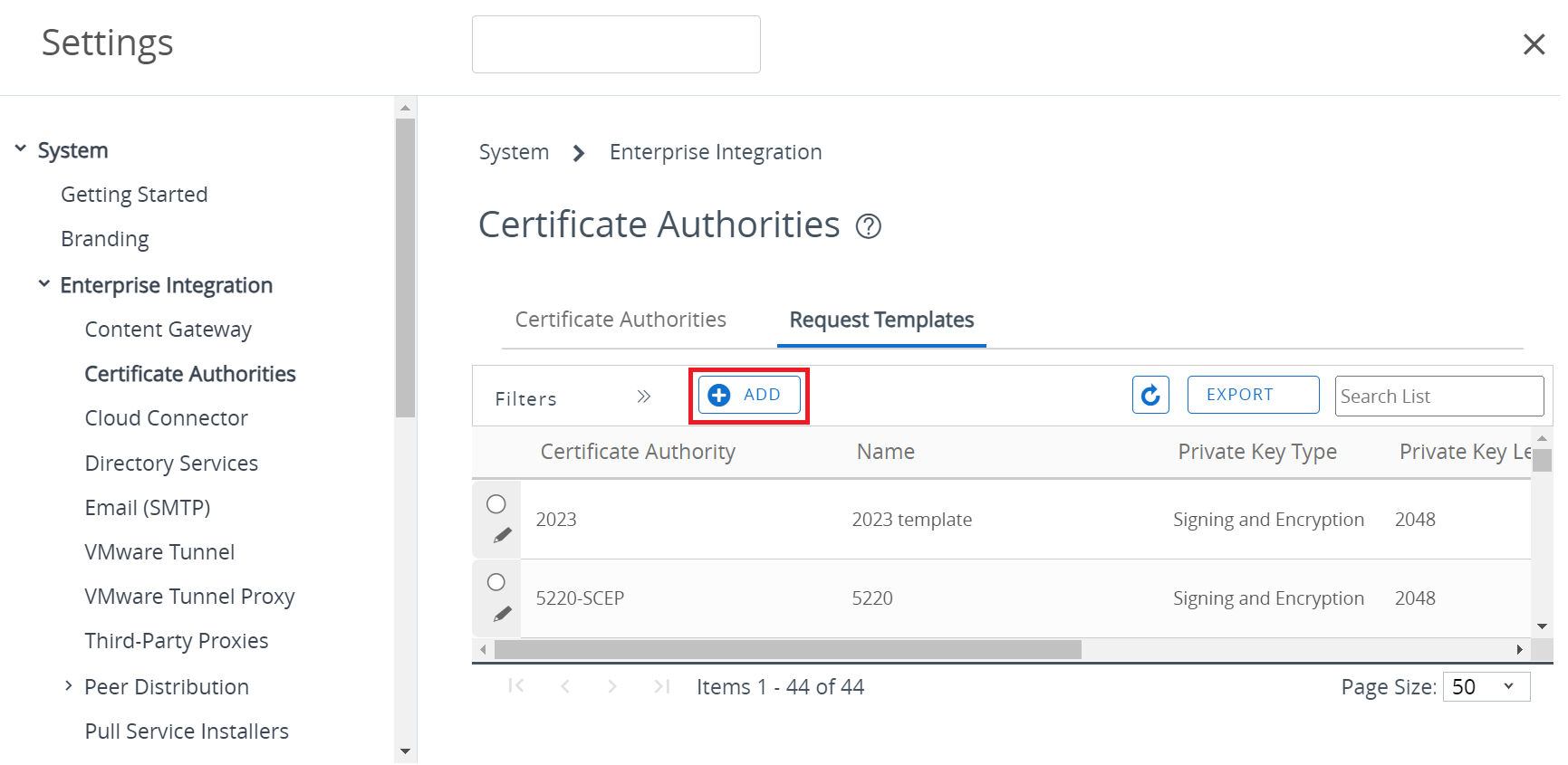Image resolution: width=1568 pixels, height=765 pixels.
Task: Click the EXPORT button
Action: pos(1252,396)
